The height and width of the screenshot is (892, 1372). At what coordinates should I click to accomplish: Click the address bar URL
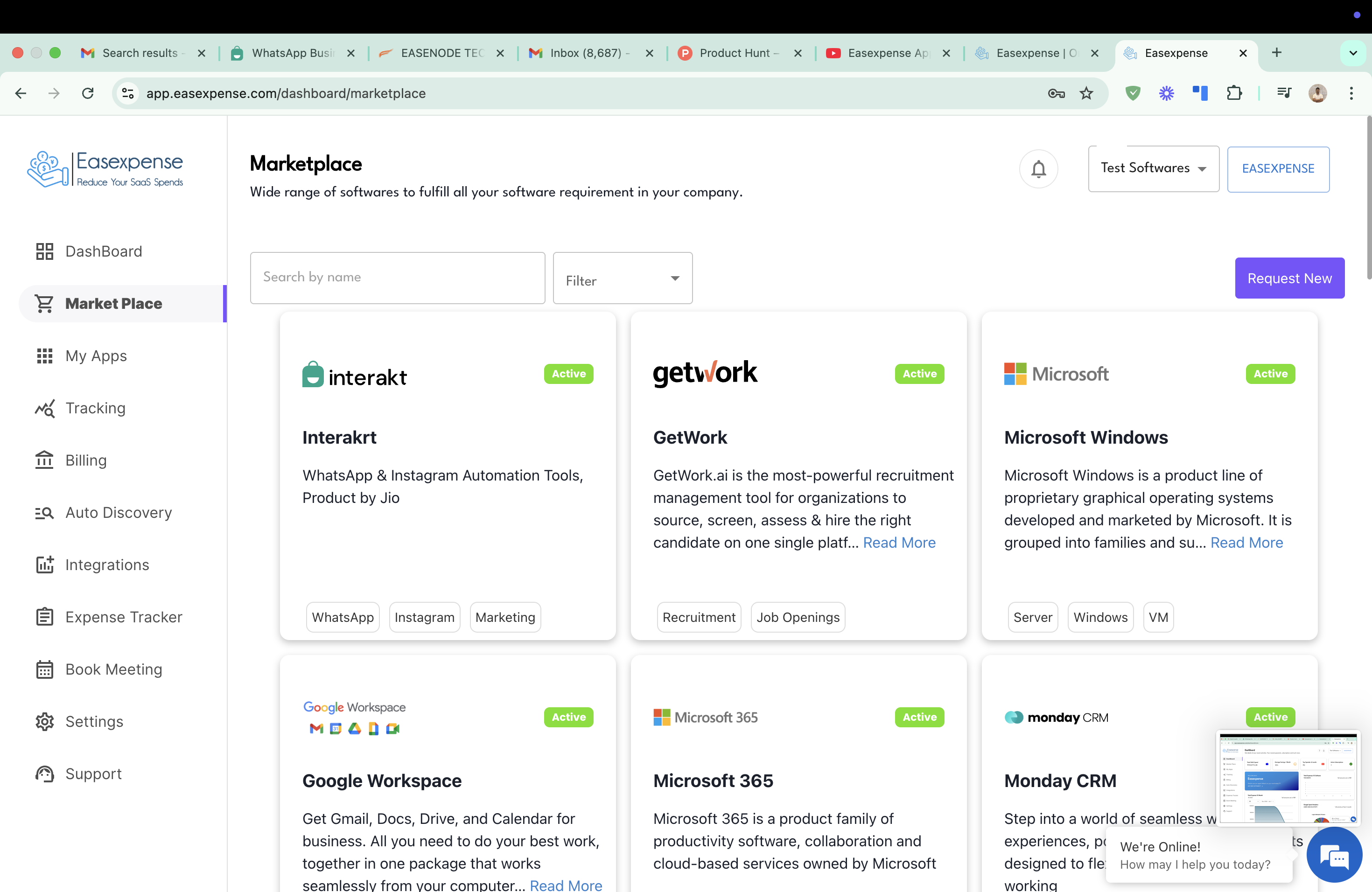286,93
